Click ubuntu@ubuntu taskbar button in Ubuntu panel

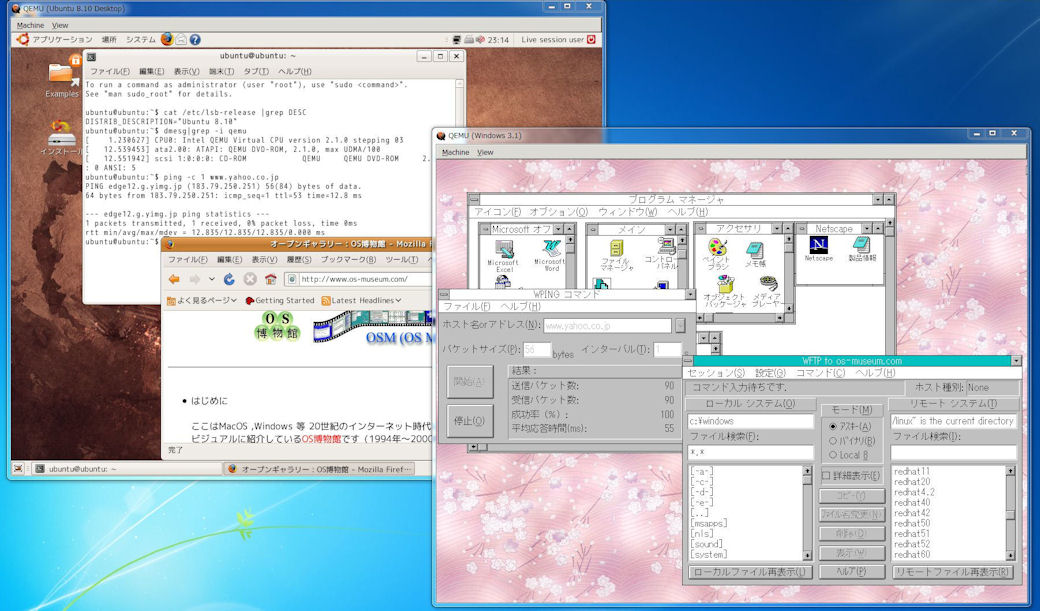(127, 468)
